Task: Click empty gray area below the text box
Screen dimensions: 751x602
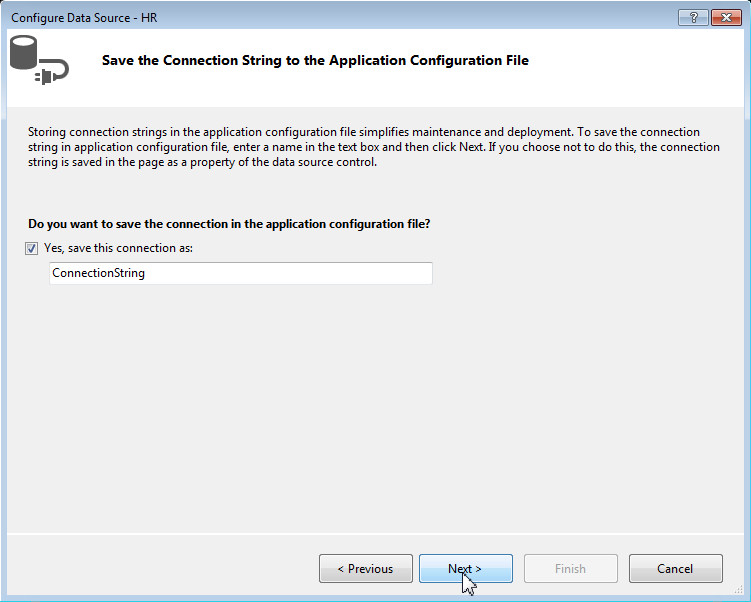Action: tap(375, 400)
